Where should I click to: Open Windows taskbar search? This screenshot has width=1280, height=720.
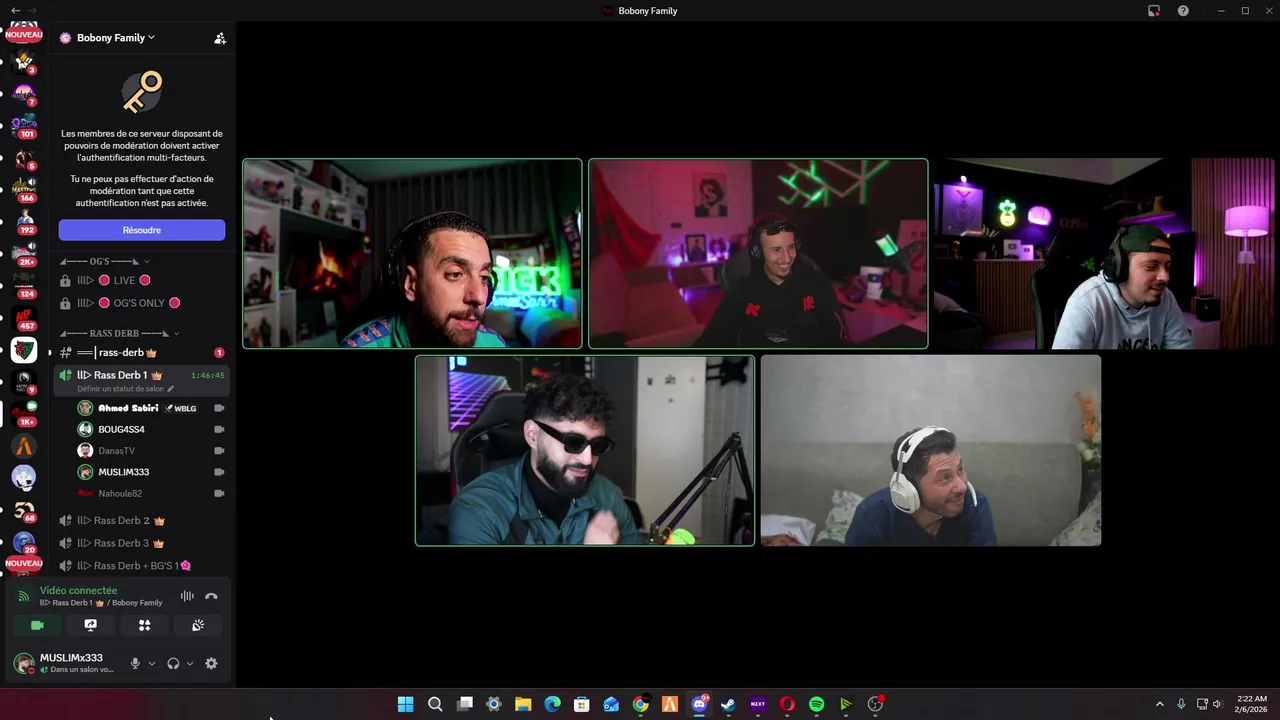pos(435,704)
